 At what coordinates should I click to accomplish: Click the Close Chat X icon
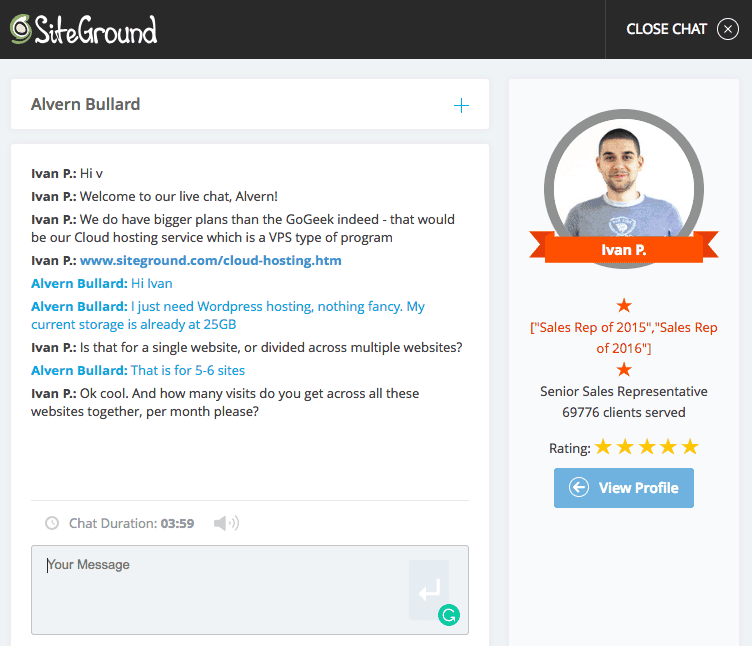coord(728,29)
